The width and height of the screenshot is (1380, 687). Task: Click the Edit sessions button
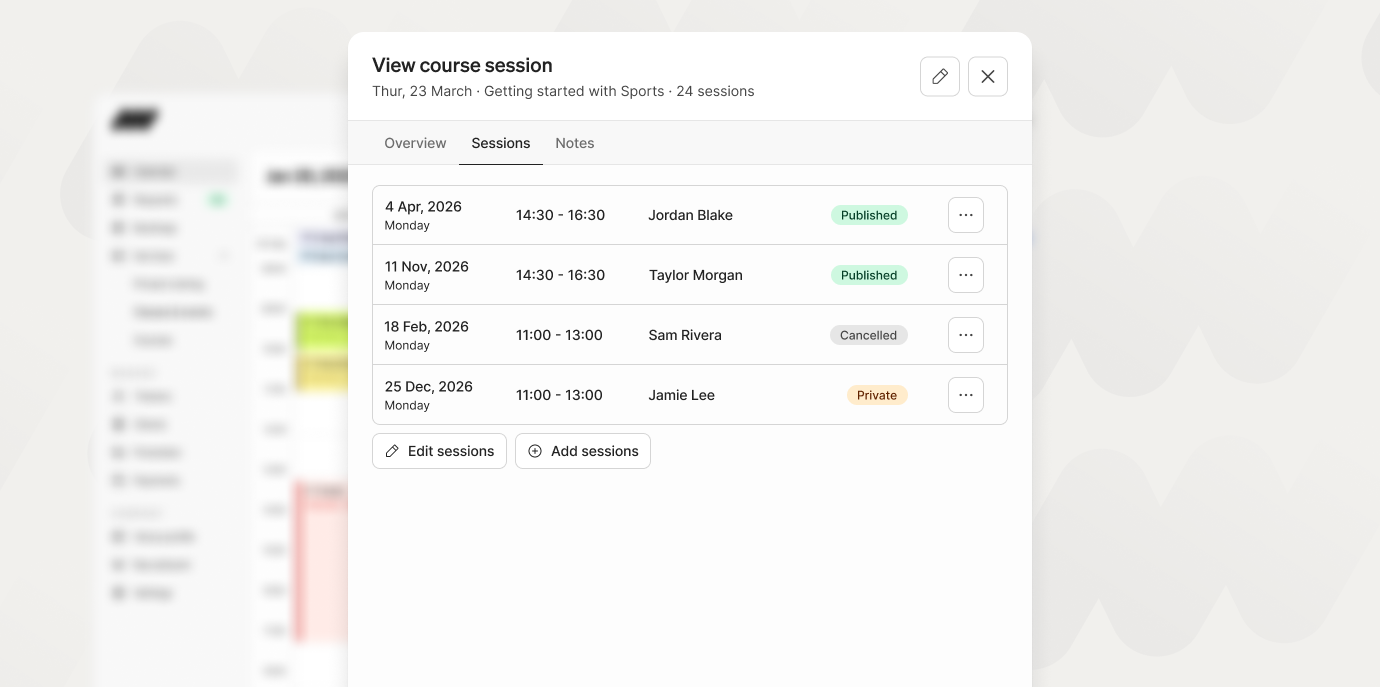click(x=439, y=451)
